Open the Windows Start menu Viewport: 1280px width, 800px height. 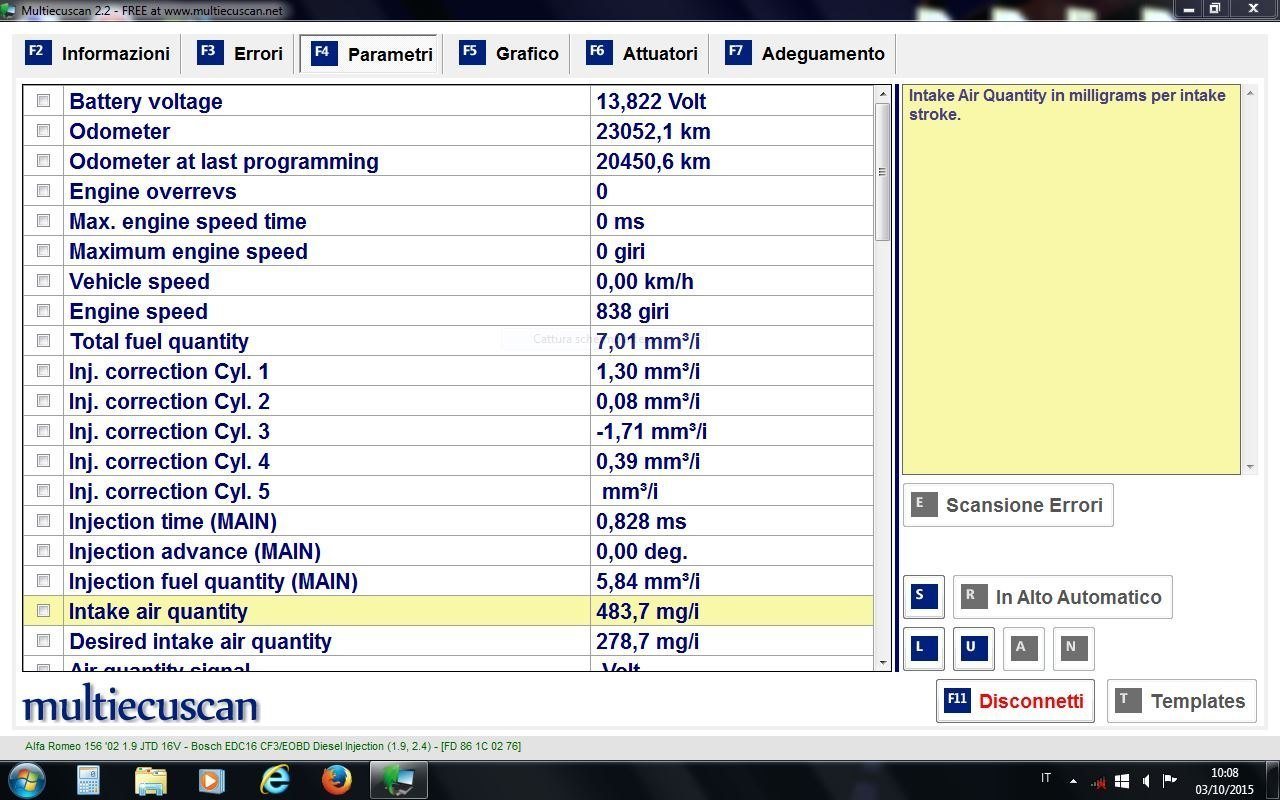pyautogui.click(x=26, y=779)
